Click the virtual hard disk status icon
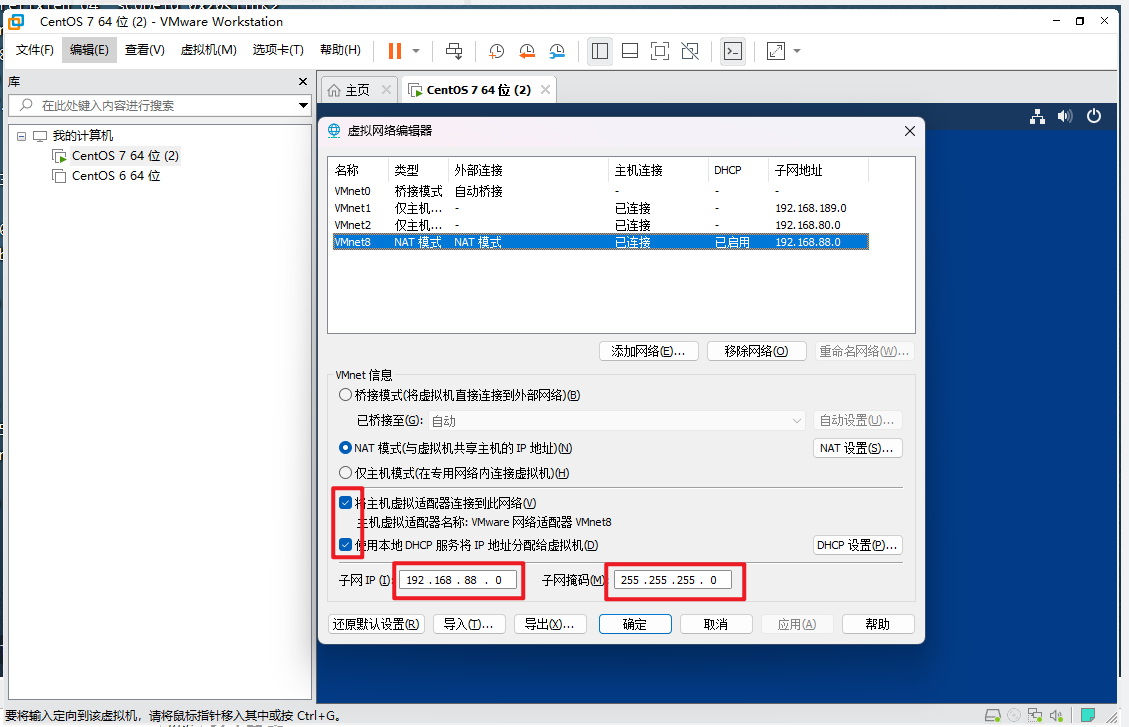The height and width of the screenshot is (727, 1129). coord(993,714)
